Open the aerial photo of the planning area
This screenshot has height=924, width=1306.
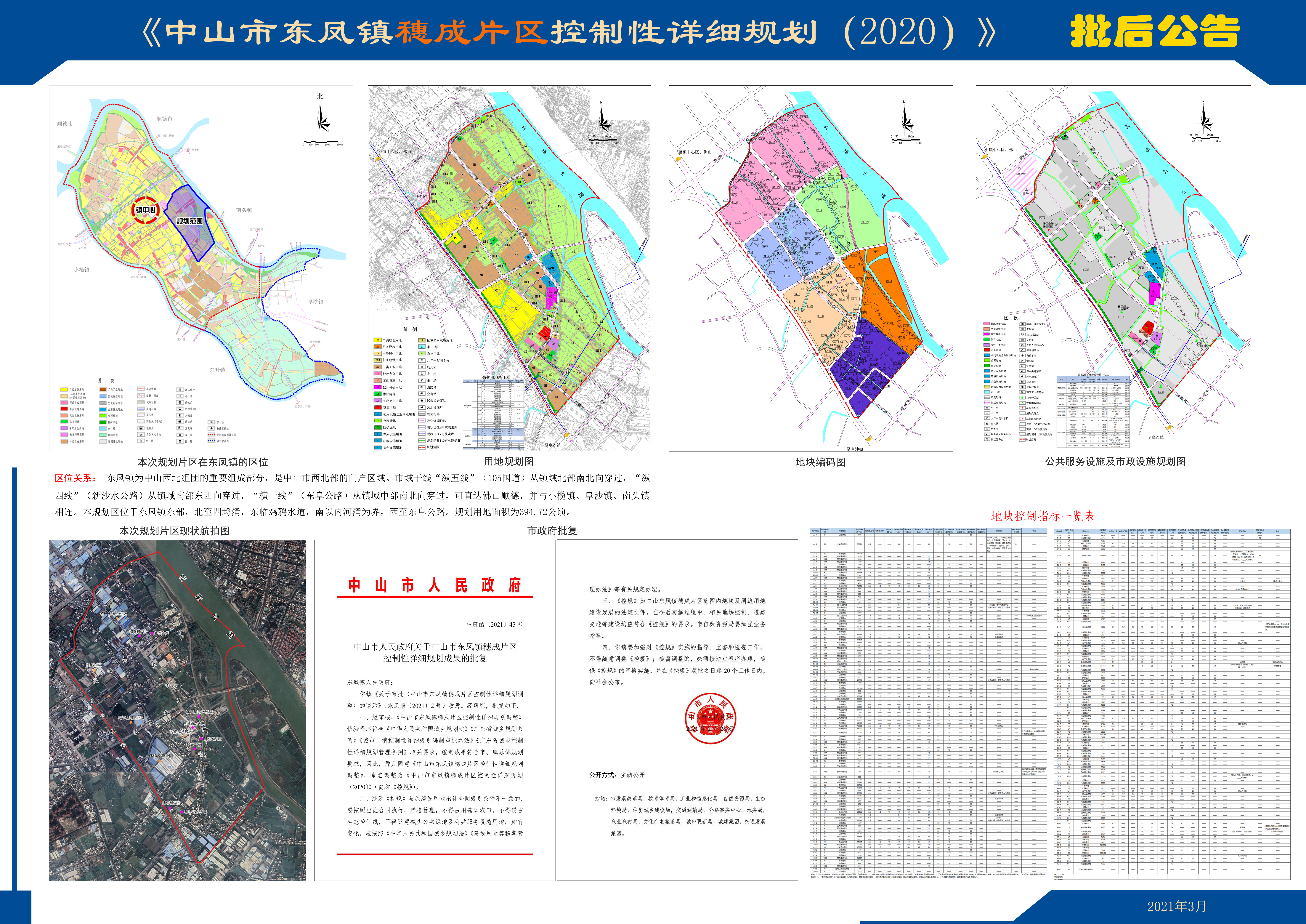pyautogui.click(x=177, y=711)
